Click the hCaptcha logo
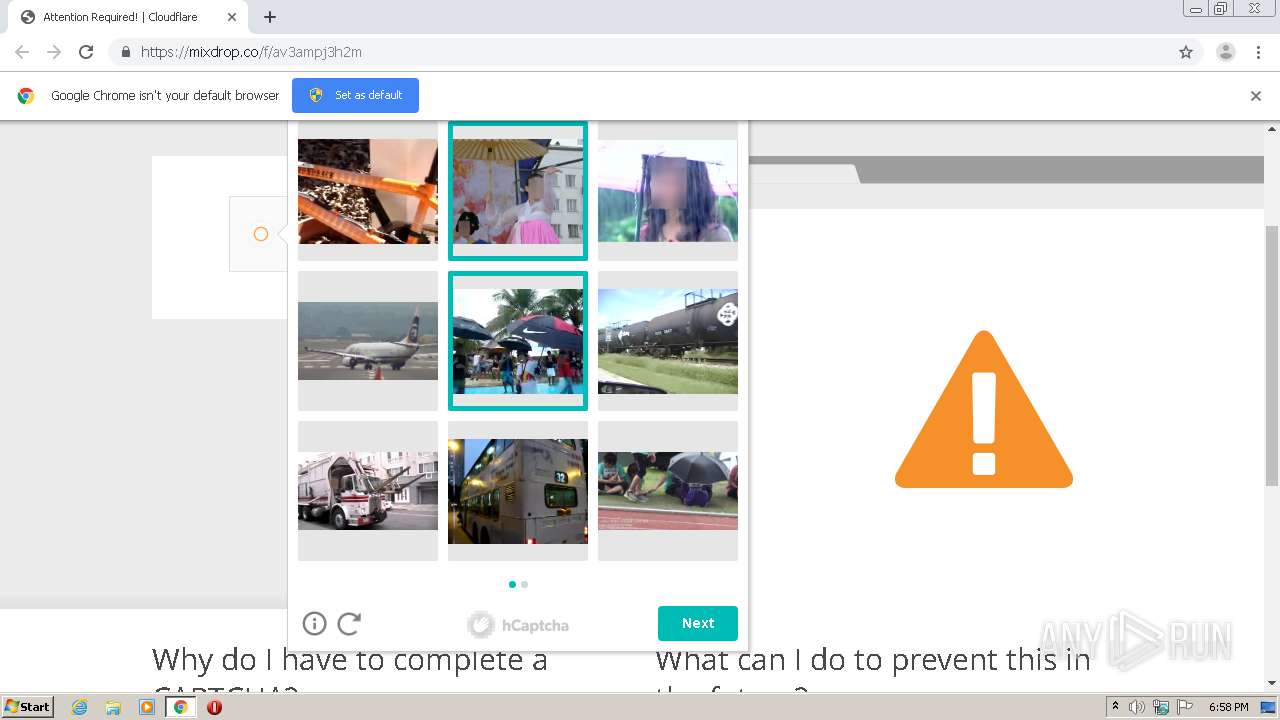 pos(518,625)
